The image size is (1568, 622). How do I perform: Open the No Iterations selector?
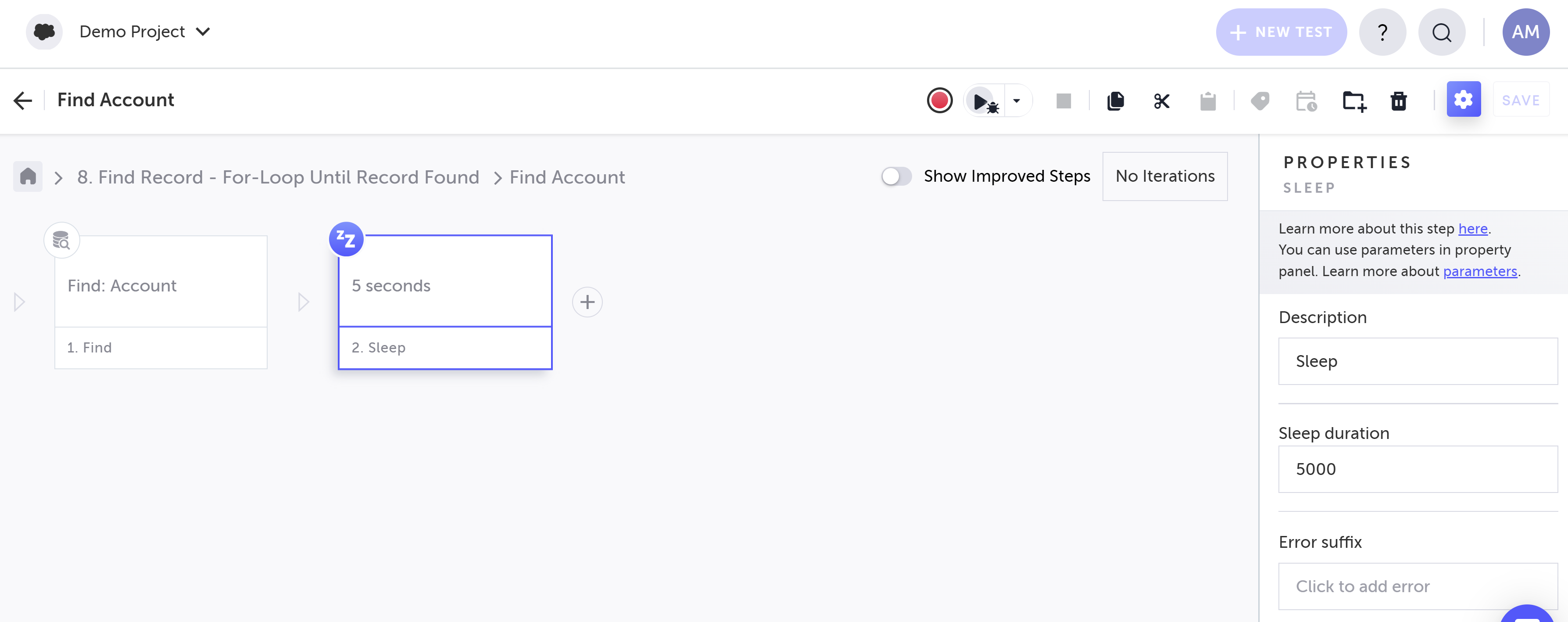click(1164, 176)
